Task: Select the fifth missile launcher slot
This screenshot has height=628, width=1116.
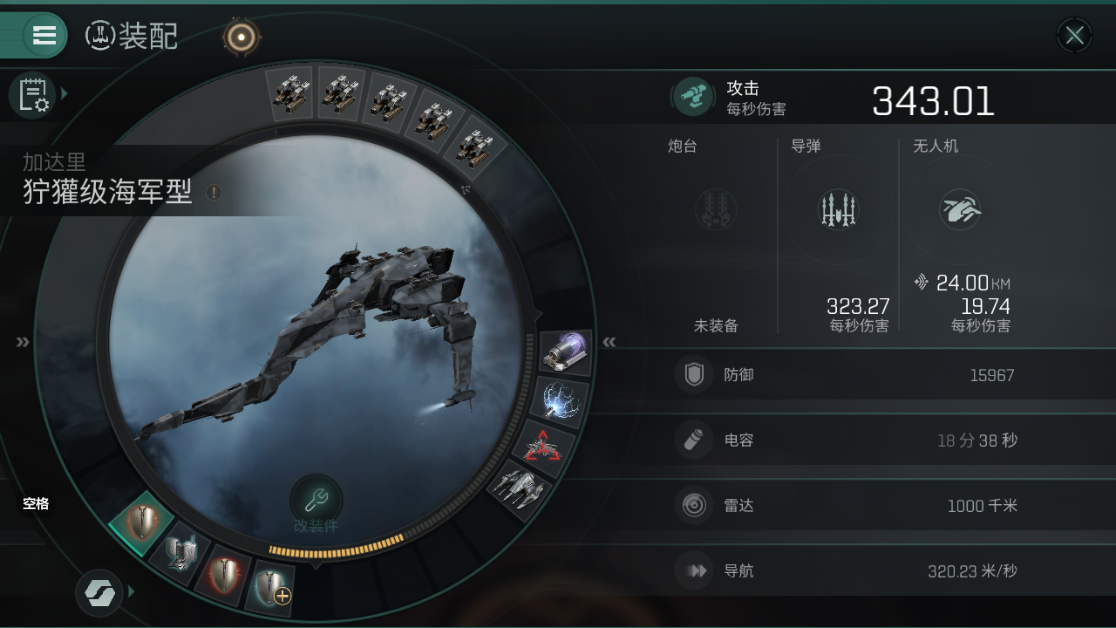Action: pyautogui.click(x=475, y=148)
